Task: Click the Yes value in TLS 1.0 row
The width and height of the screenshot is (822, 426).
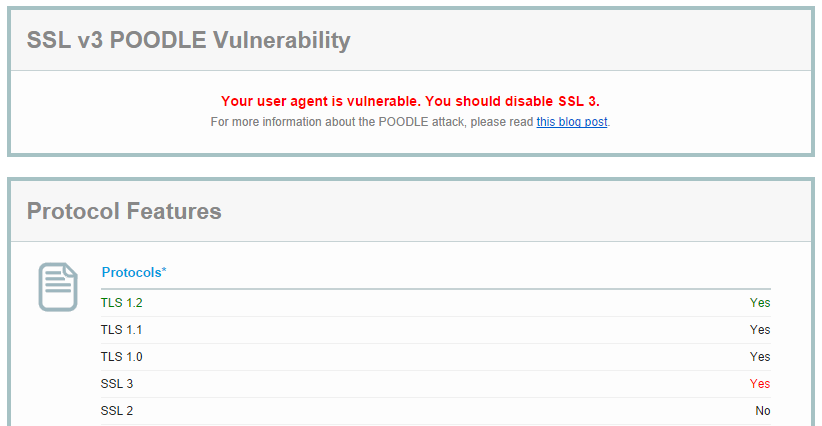Action: 760,357
